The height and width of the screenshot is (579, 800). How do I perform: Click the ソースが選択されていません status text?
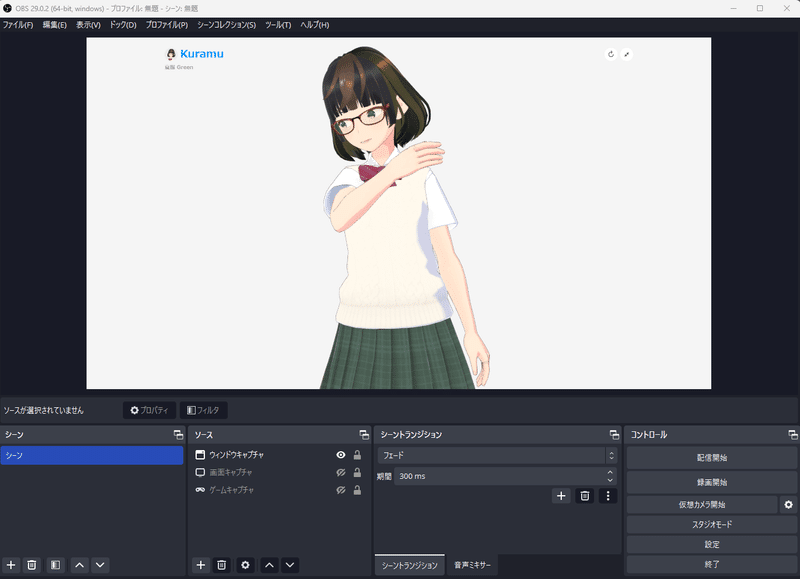pos(44,410)
